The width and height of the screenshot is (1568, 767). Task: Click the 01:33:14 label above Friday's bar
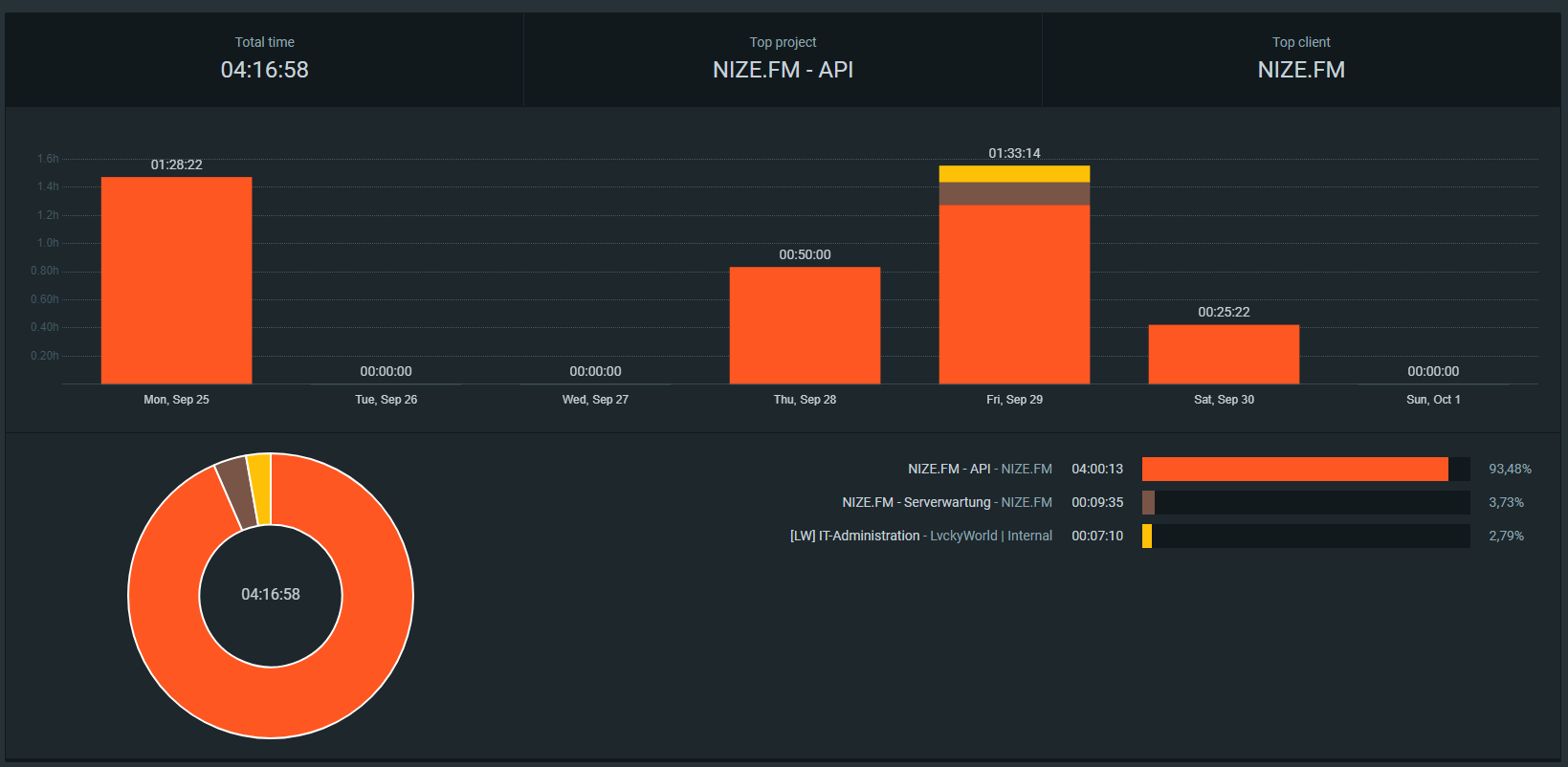1014,153
